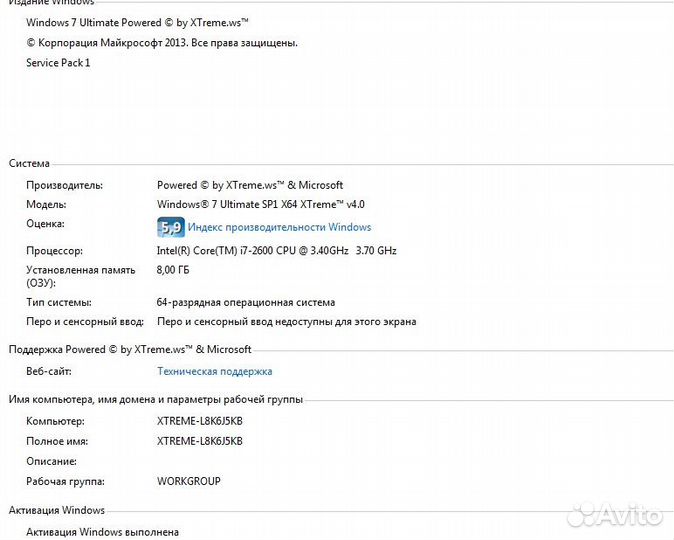Viewport: 674px width, 540px height.
Task: Click the pen and touch input unavailable text
Action: click(286, 322)
